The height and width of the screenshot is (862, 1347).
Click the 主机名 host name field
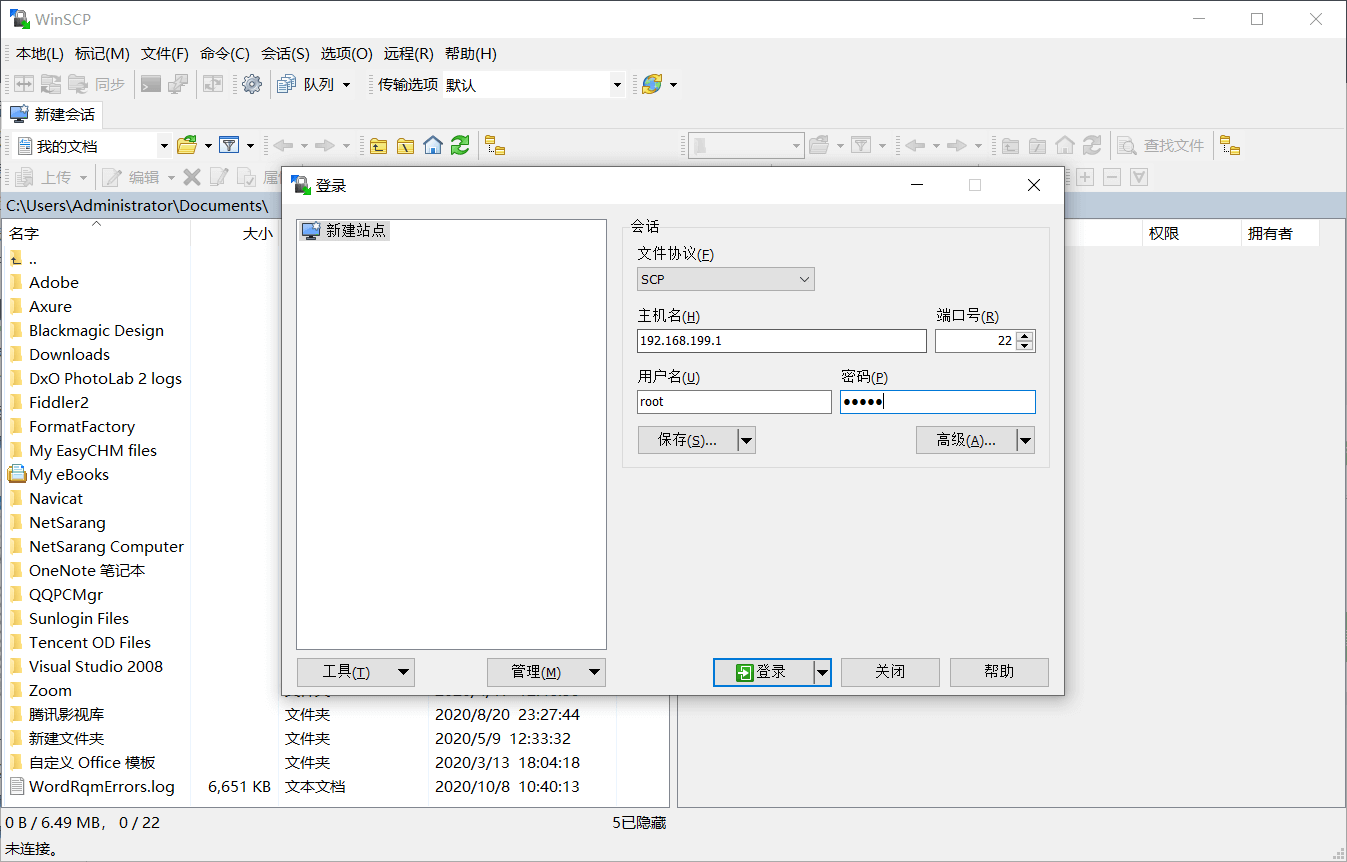coord(782,341)
